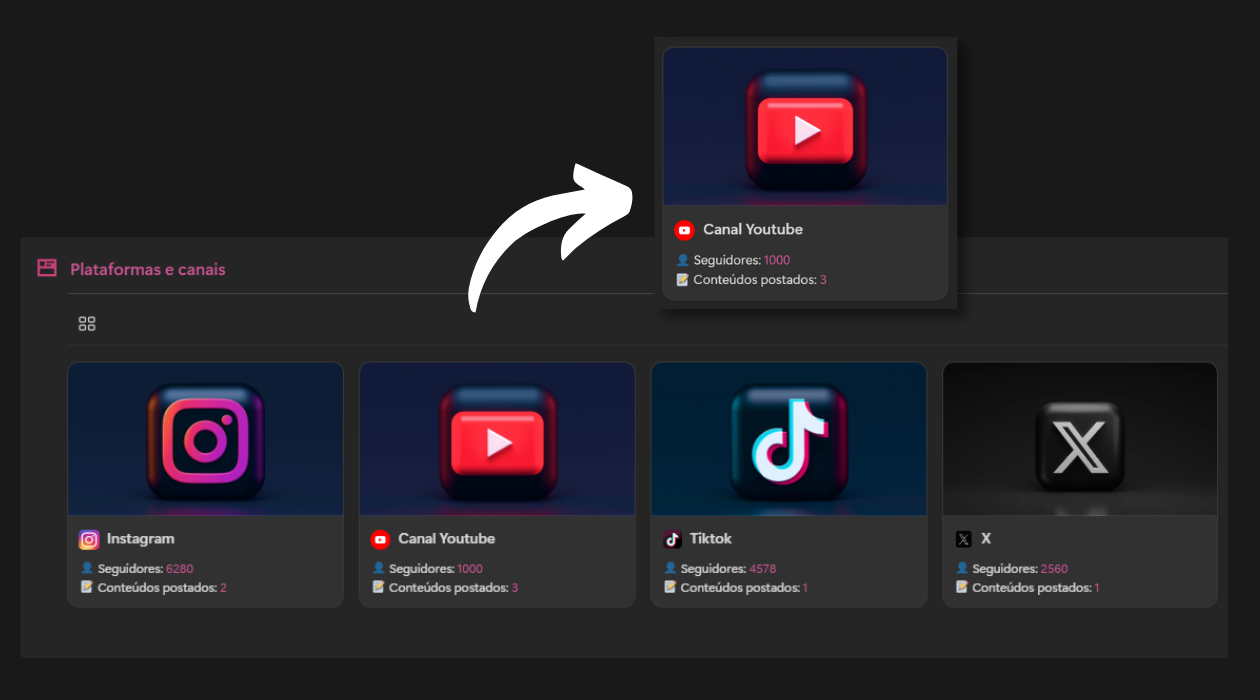Open the Tiktok card title
Screen dimensions: 1260x700
pos(711,539)
